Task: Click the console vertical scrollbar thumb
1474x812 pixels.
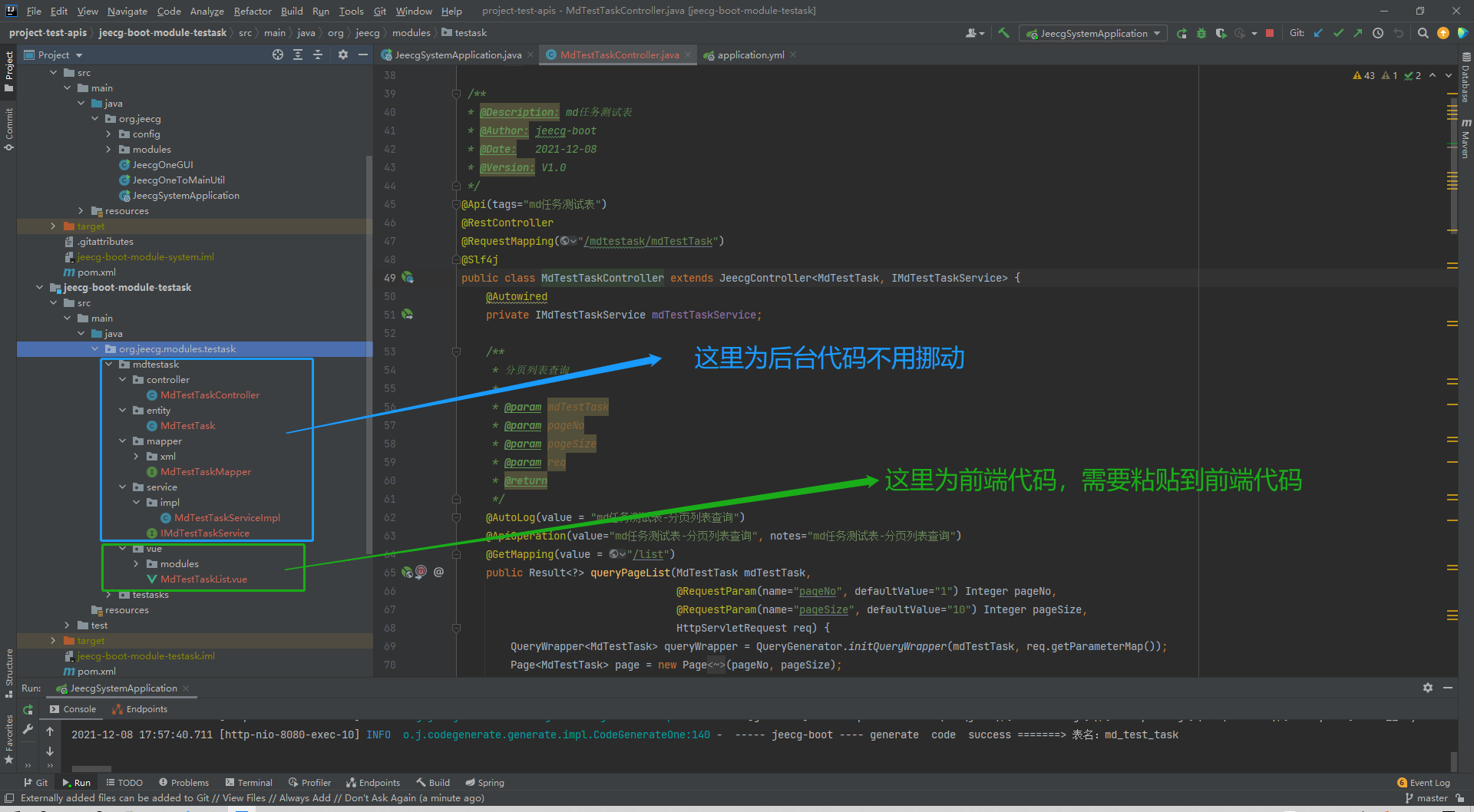Action: [x=1453, y=761]
